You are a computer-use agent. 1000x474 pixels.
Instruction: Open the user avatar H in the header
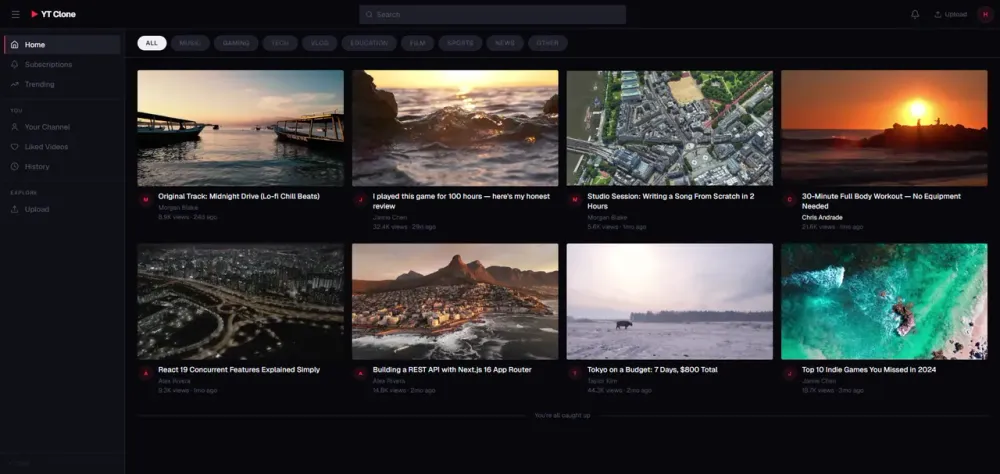click(985, 15)
